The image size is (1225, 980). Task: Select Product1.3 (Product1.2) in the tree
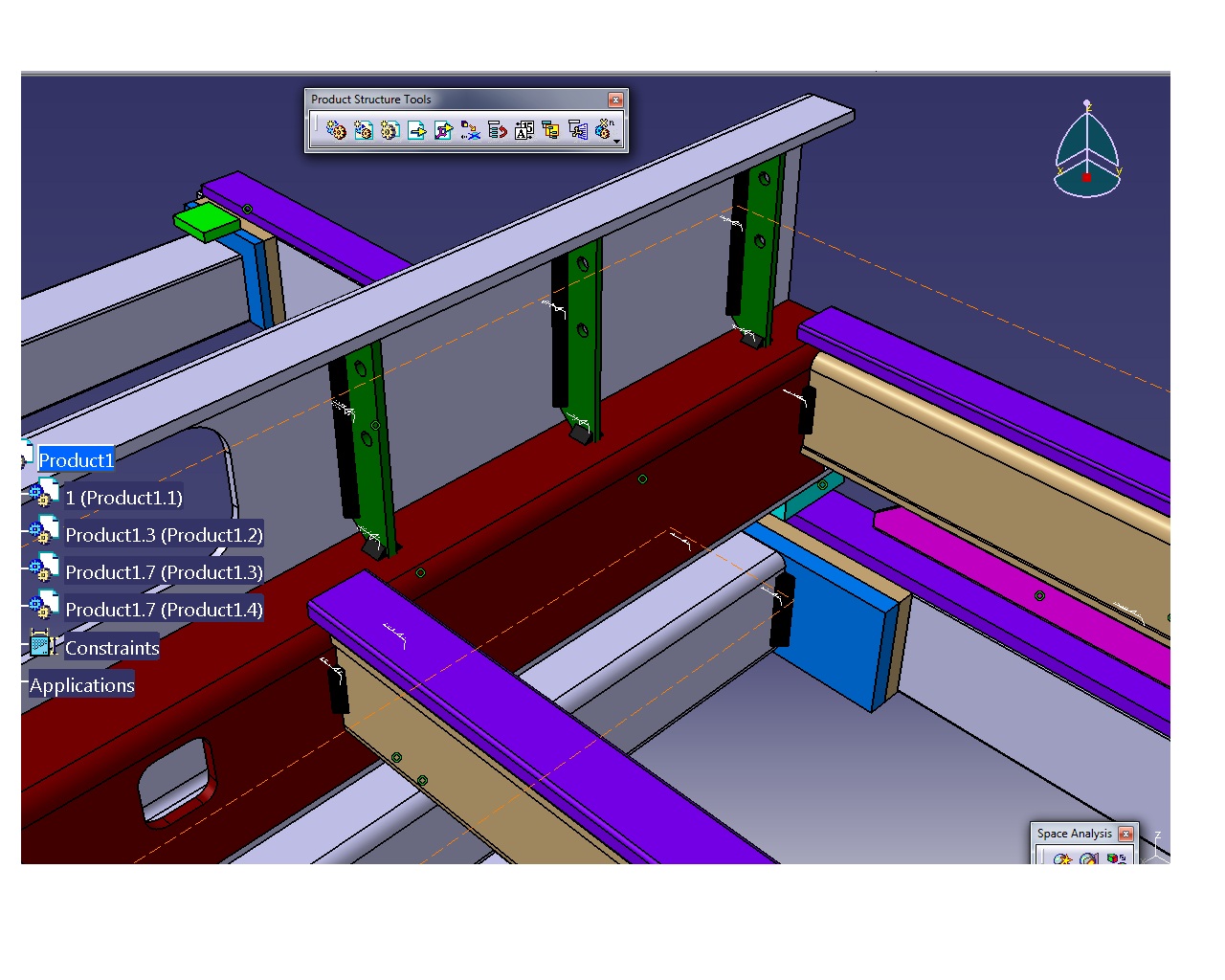click(x=164, y=535)
